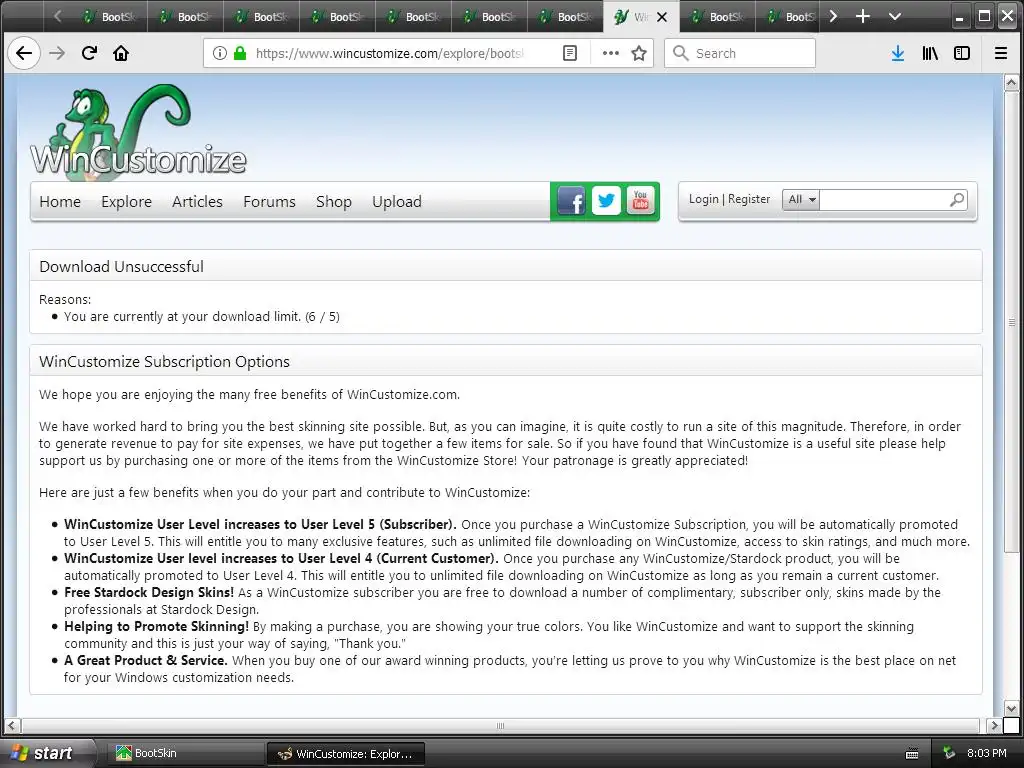Open the Library bookshelf icon

click(930, 53)
